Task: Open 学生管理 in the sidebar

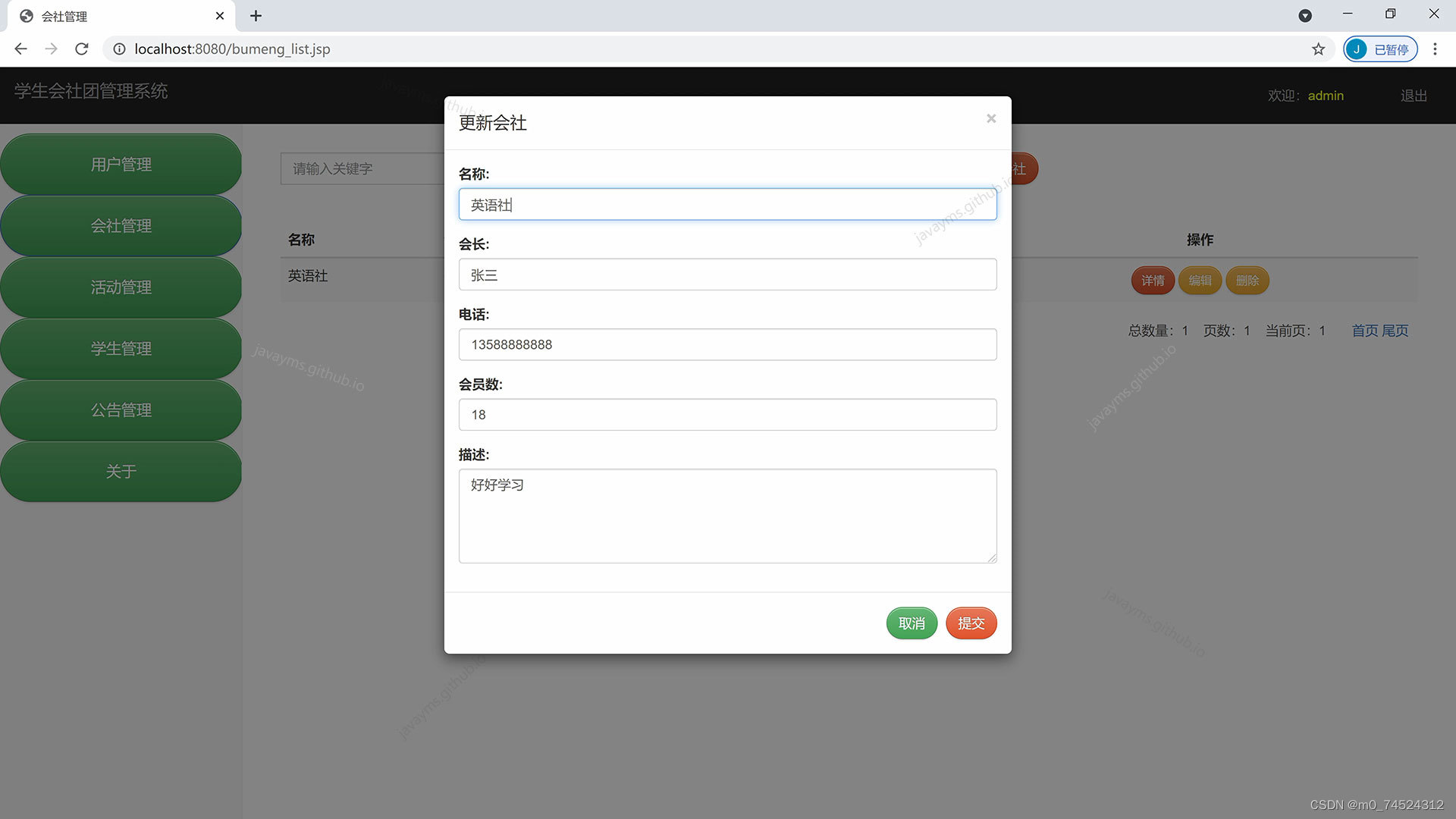Action: 121,349
